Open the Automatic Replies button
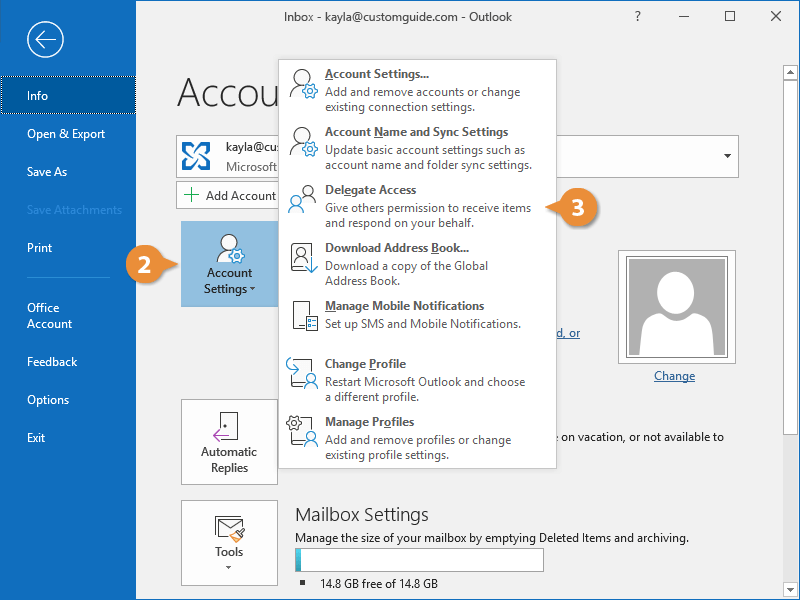 coord(229,443)
